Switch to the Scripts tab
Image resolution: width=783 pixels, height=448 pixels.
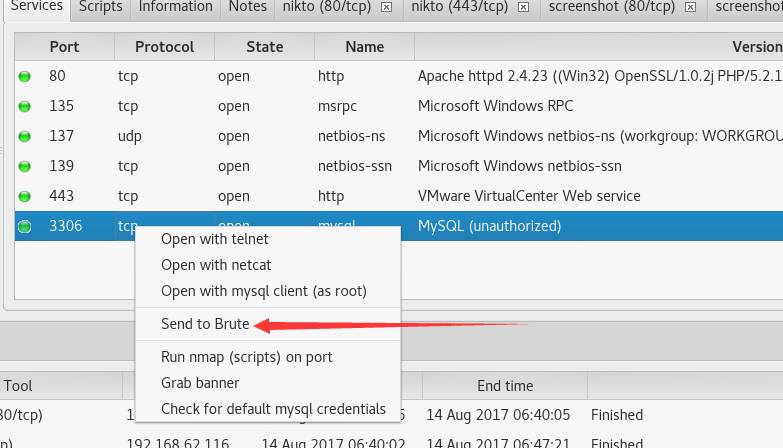point(101,7)
